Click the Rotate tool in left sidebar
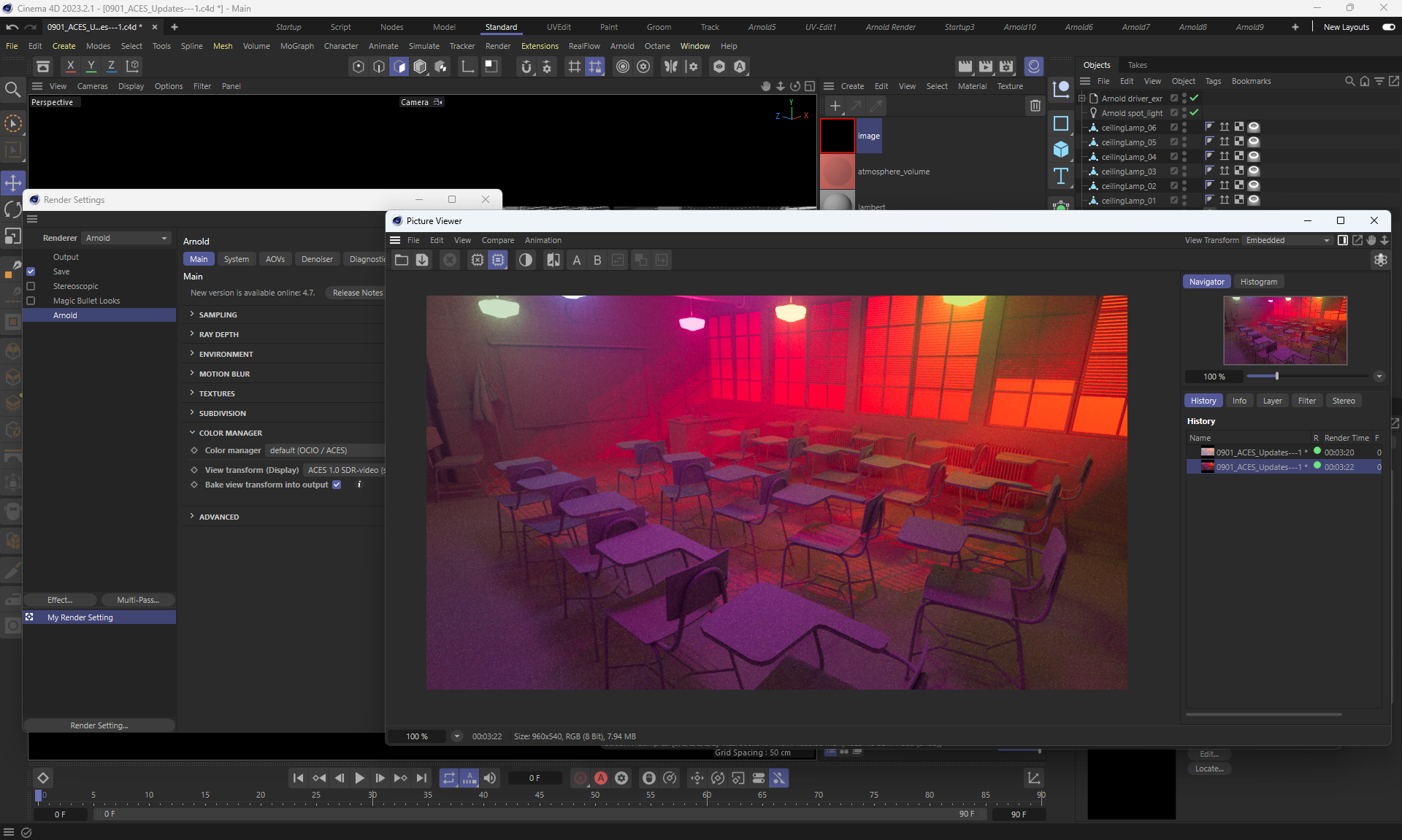 click(13, 209)
